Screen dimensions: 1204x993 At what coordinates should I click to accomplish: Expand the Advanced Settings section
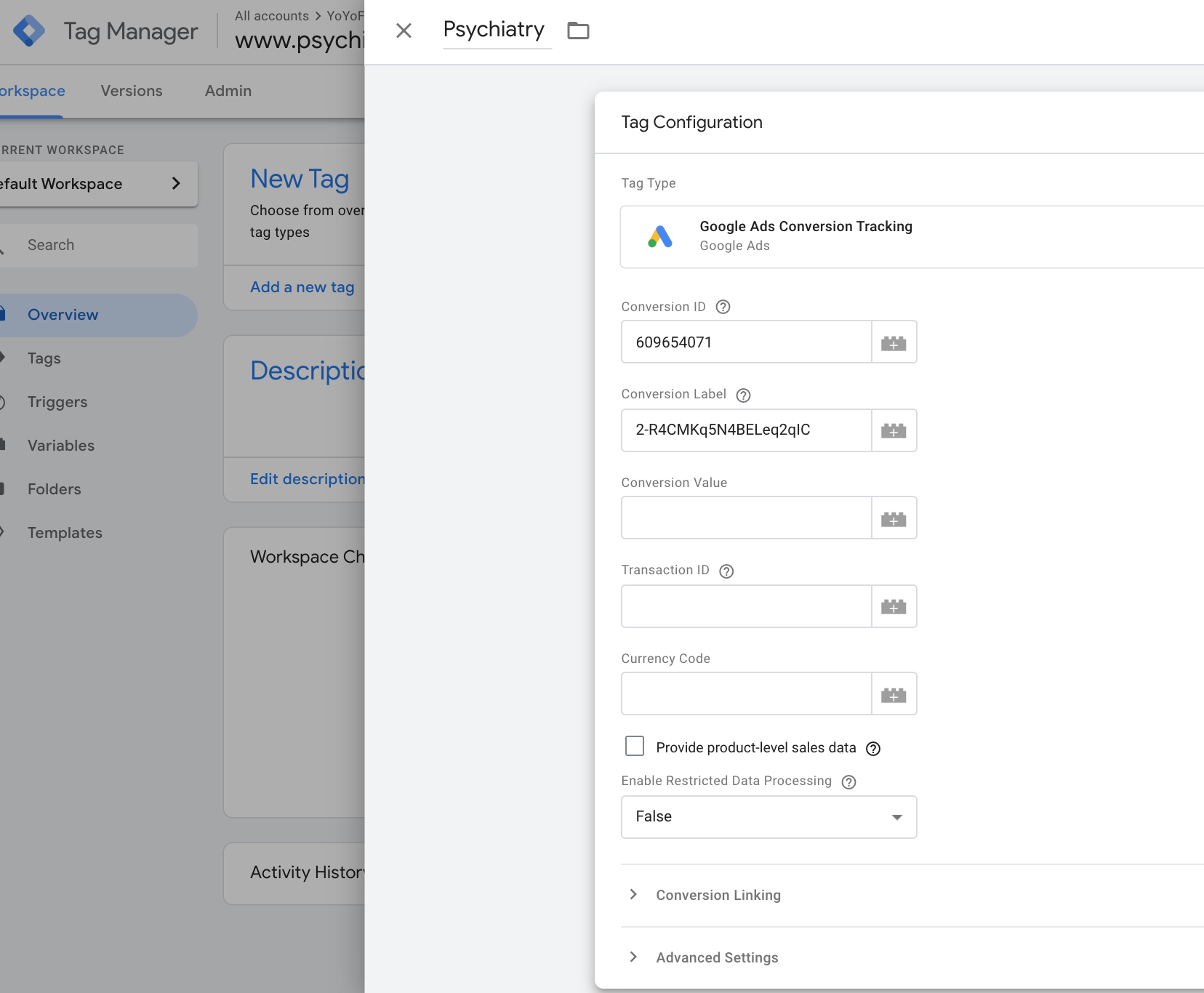pos(716,957)
